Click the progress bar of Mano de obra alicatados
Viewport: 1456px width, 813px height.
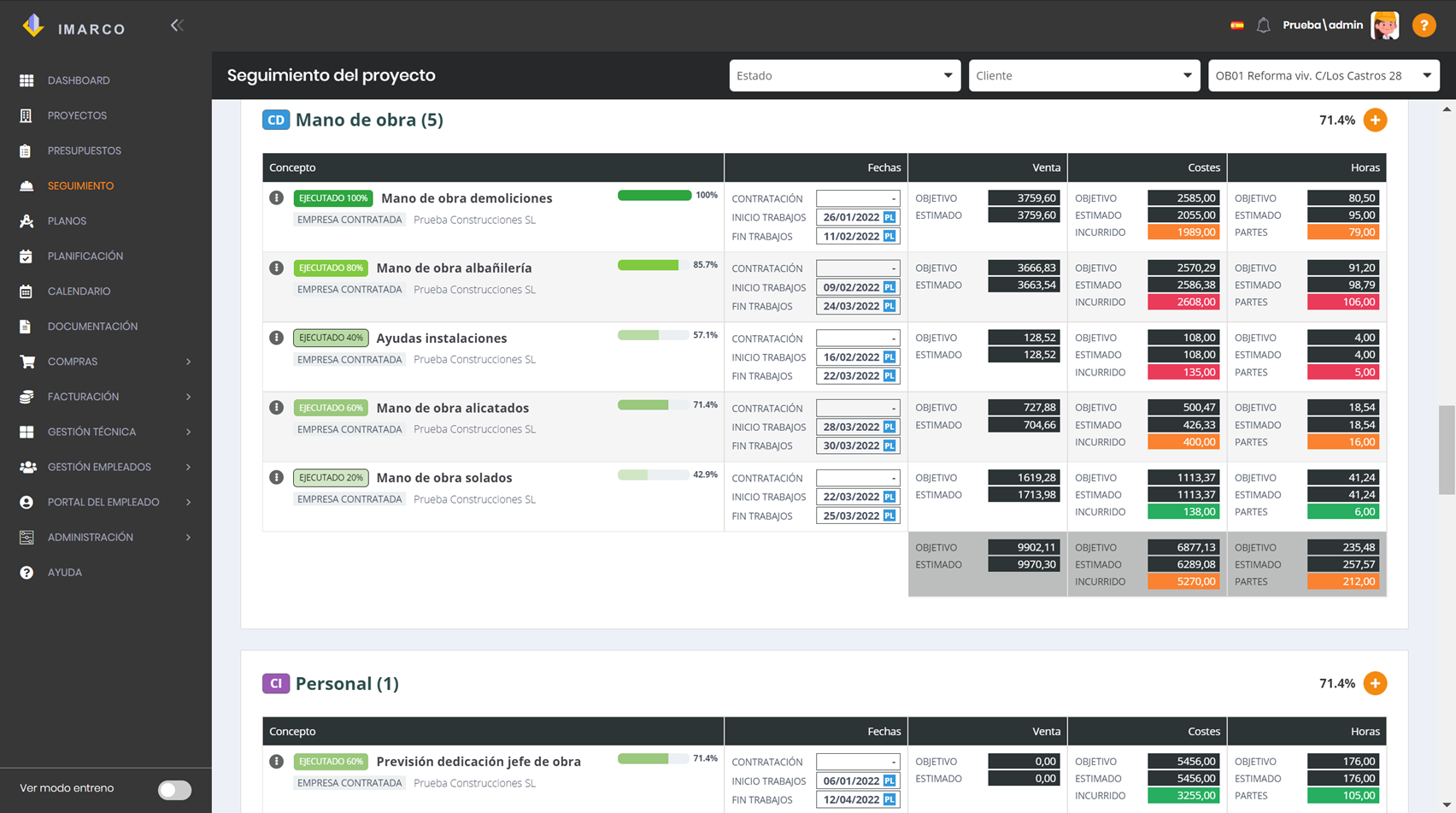[x=653, y=405]
